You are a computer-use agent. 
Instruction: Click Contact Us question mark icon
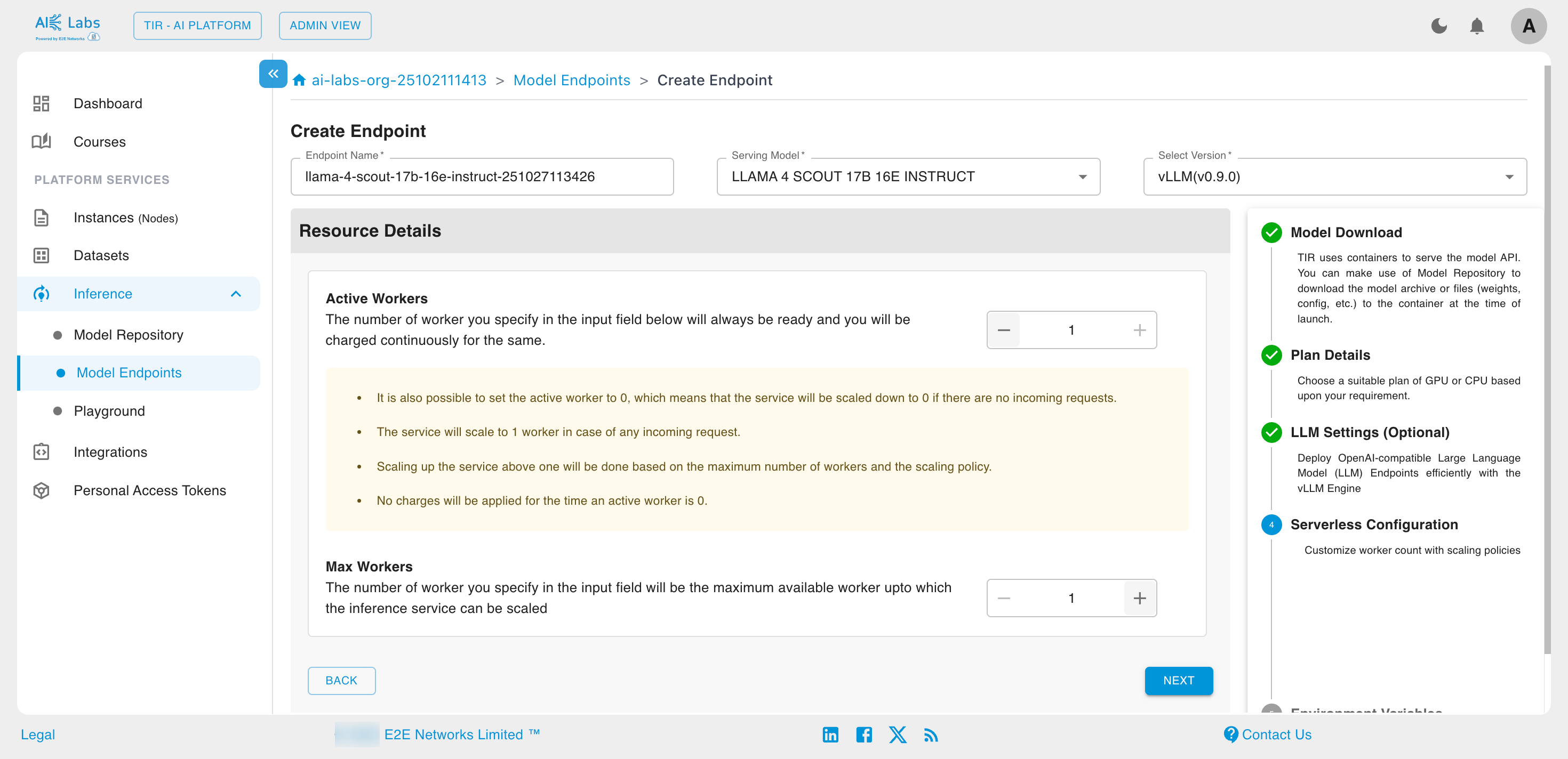1230,734
